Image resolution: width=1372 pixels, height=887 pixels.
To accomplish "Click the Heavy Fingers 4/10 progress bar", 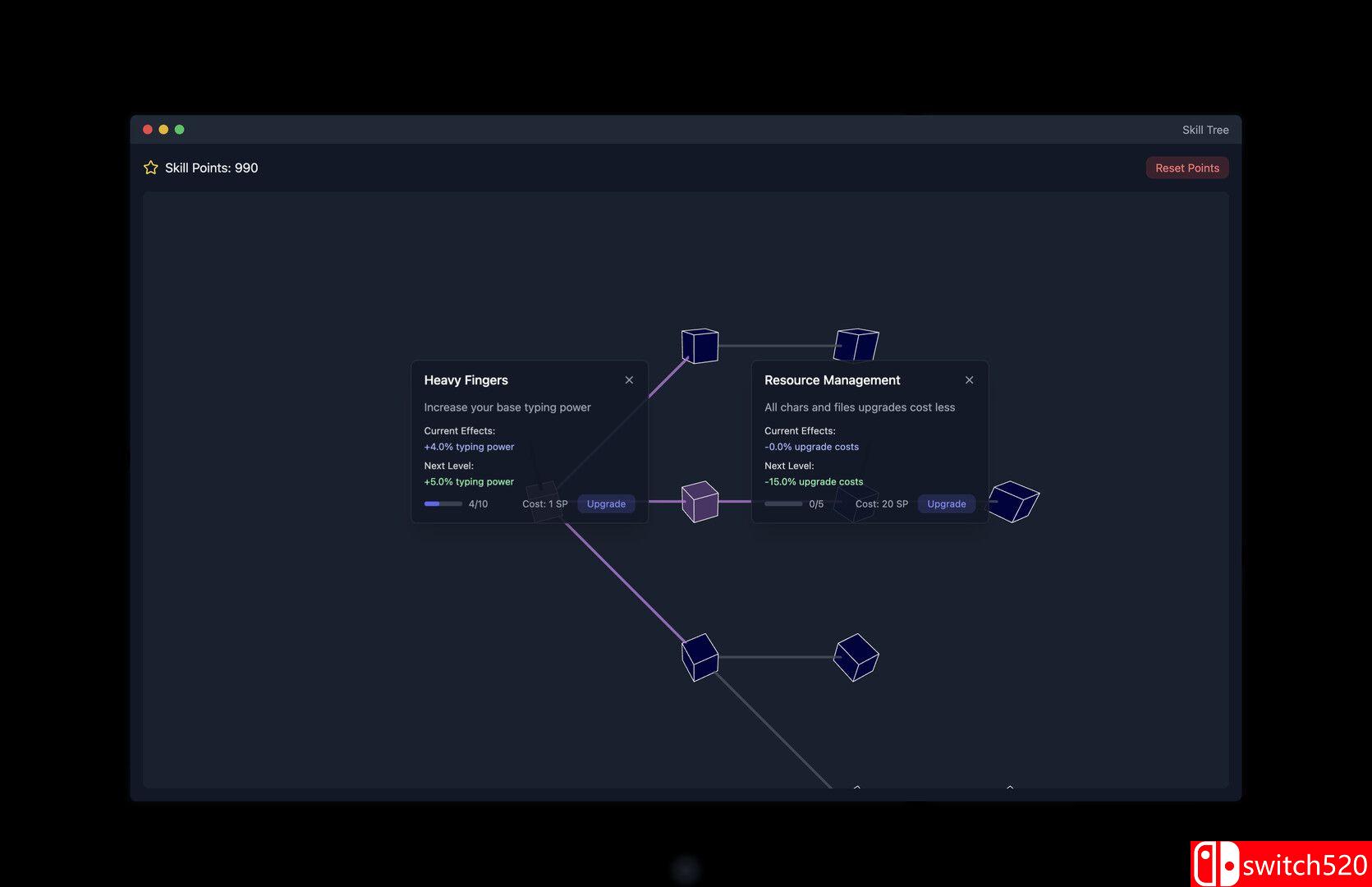I will coord(443,503).
